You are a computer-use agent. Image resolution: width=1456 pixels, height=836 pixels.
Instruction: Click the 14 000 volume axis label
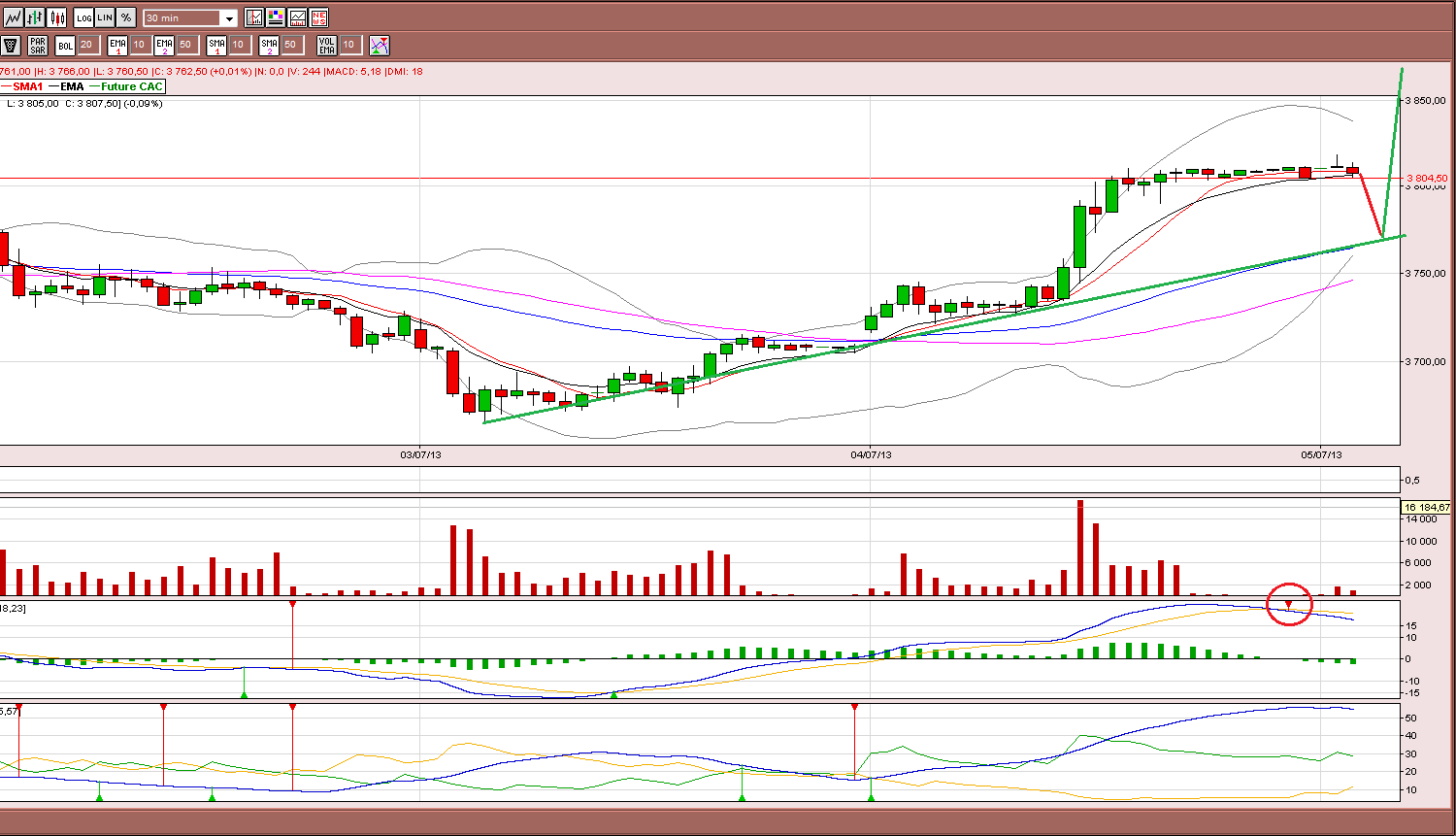(1423, 519)
